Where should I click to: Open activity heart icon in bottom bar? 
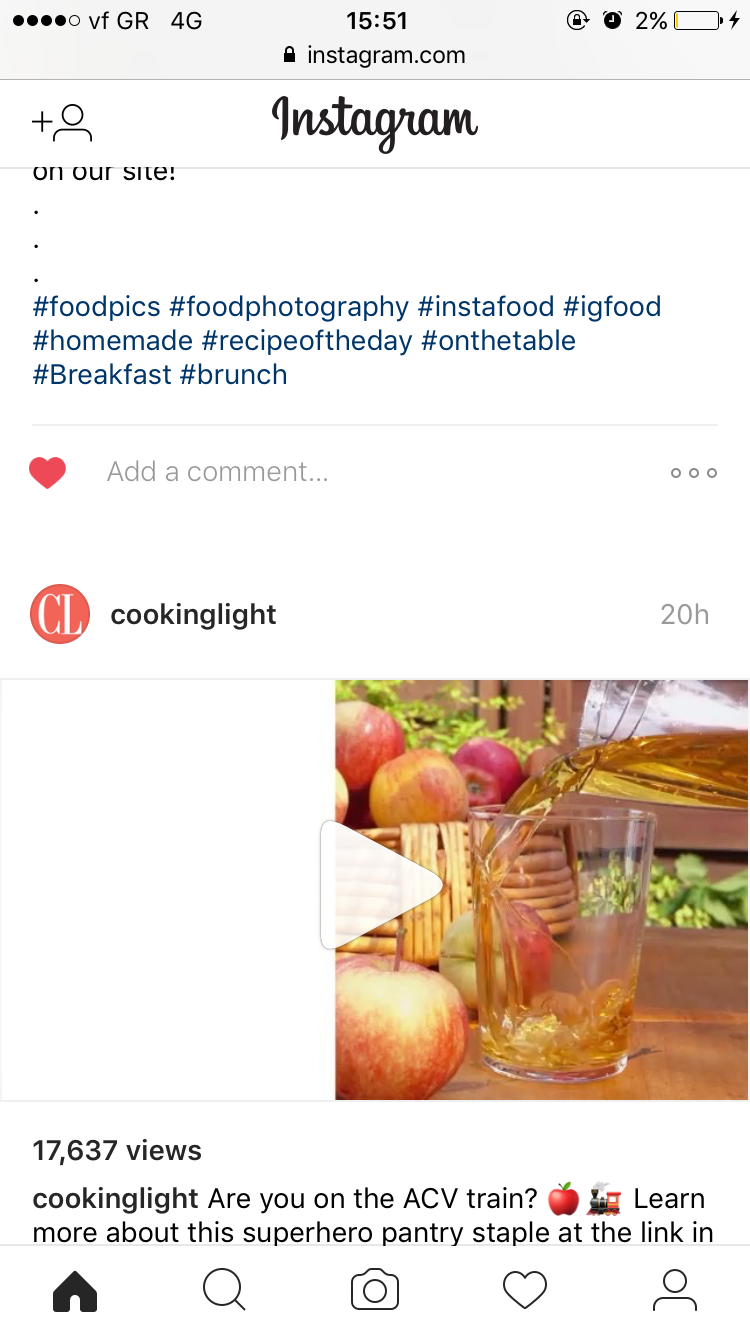coord(525,1290)
